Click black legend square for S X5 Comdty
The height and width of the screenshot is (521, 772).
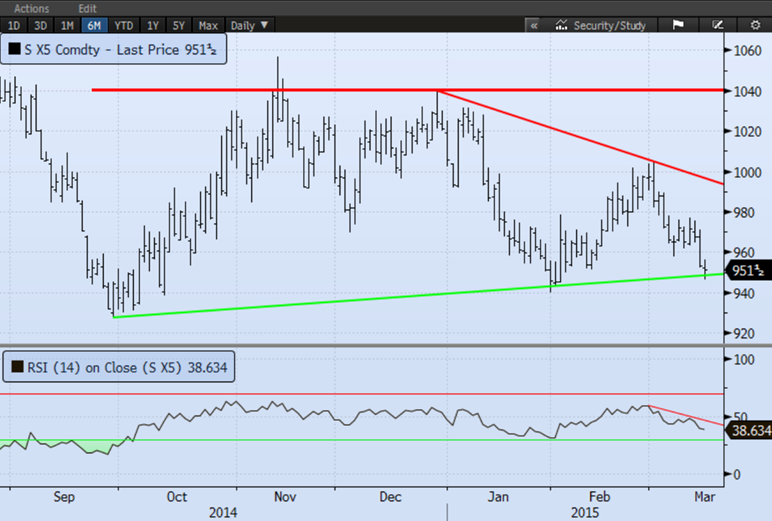[14, 46]
